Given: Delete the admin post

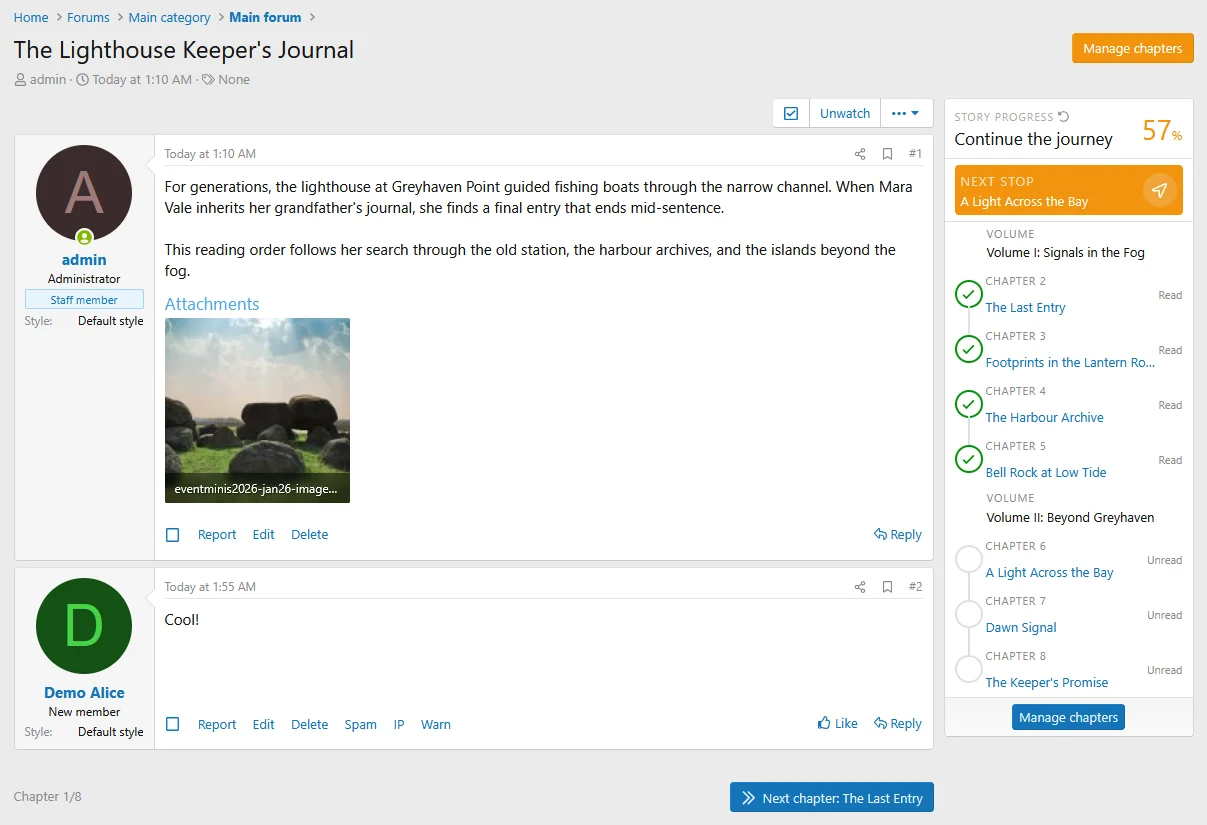Looking at the screenshot, I should click(309, 535).
